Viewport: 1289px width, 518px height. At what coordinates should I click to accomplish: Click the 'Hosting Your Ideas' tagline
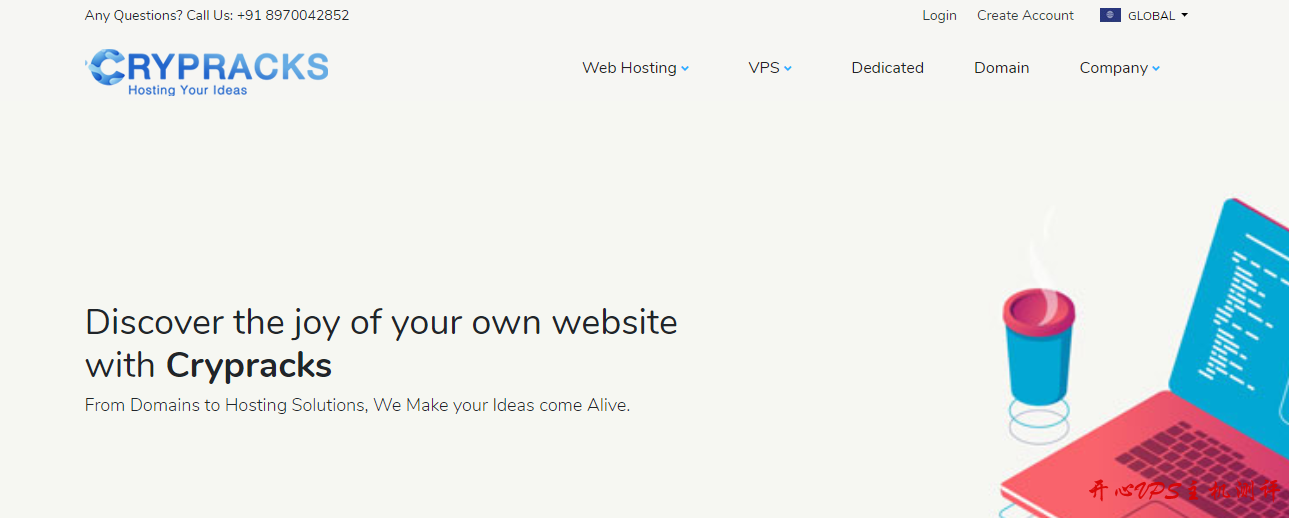(187, 90)
